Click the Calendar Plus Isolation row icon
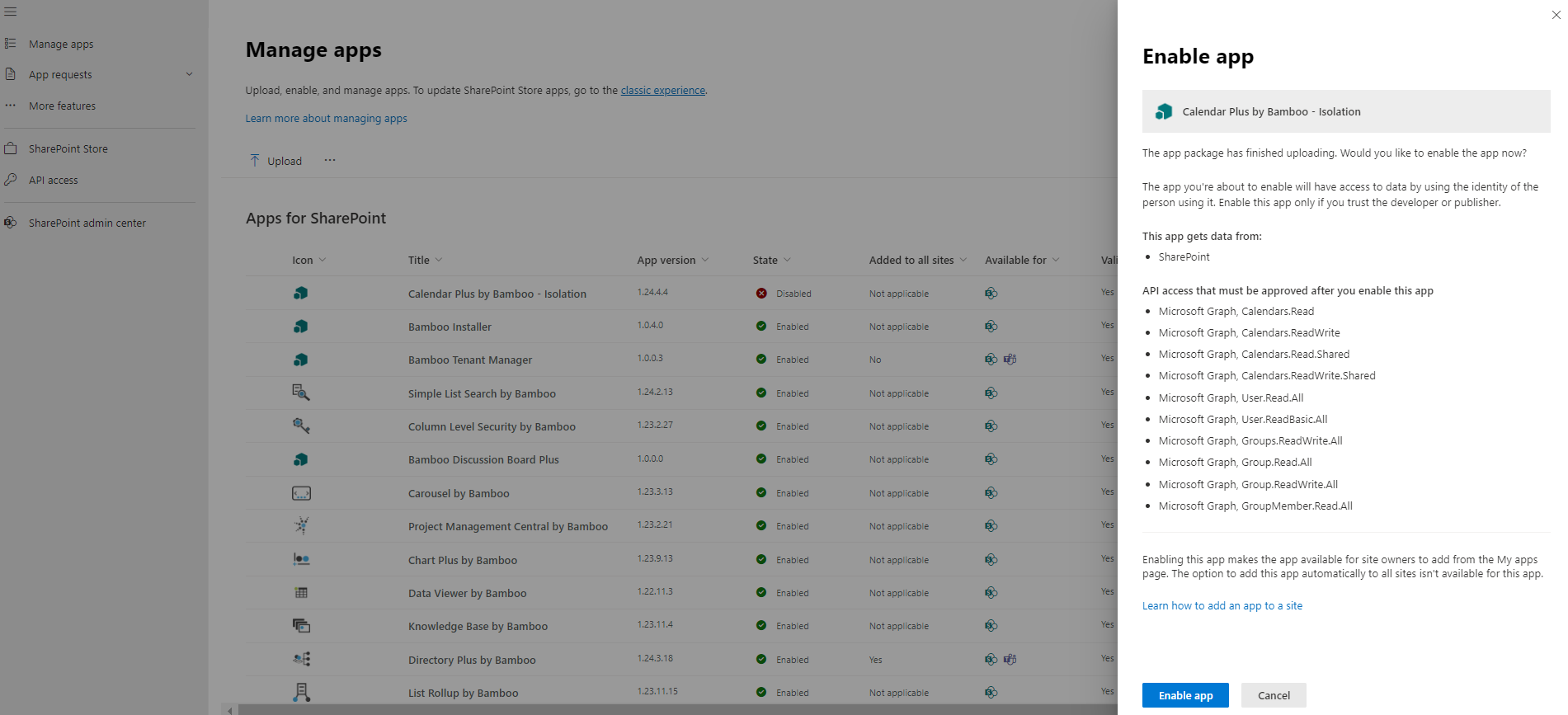 301,293
